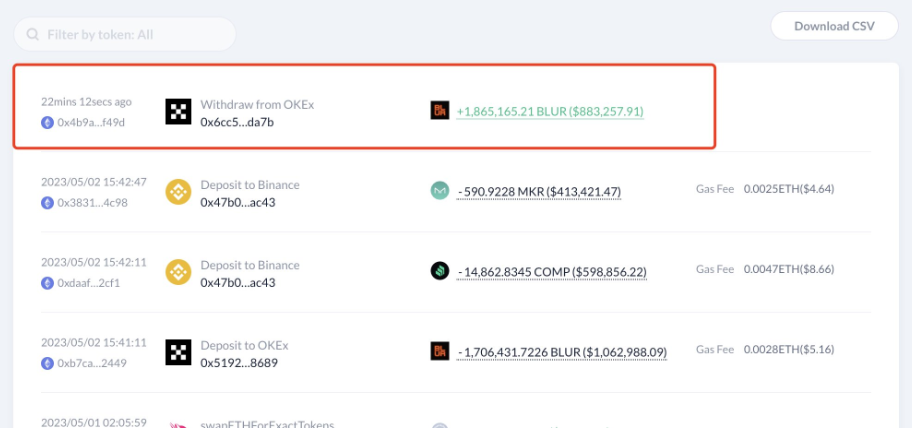Click the MKR token icon

coord(439,191)
